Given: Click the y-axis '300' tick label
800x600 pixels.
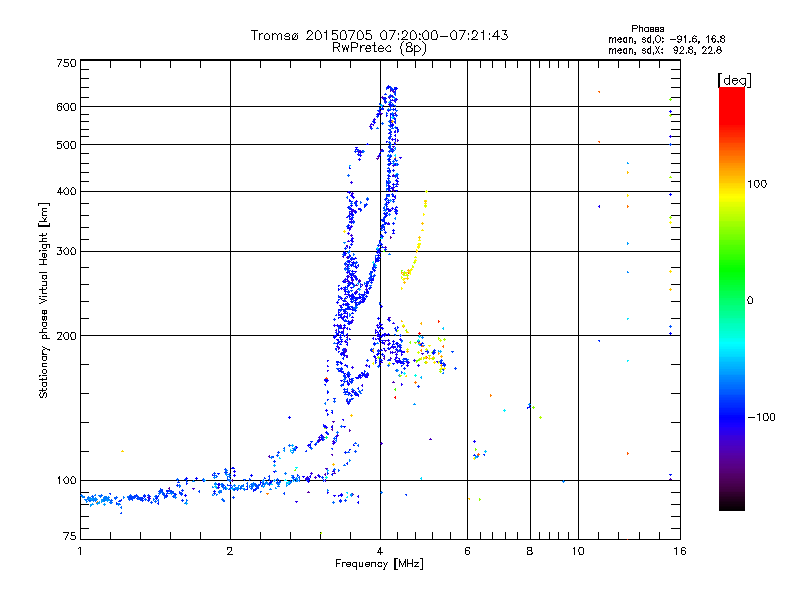Looking at the screenshot, I should (x=66, y=251).
